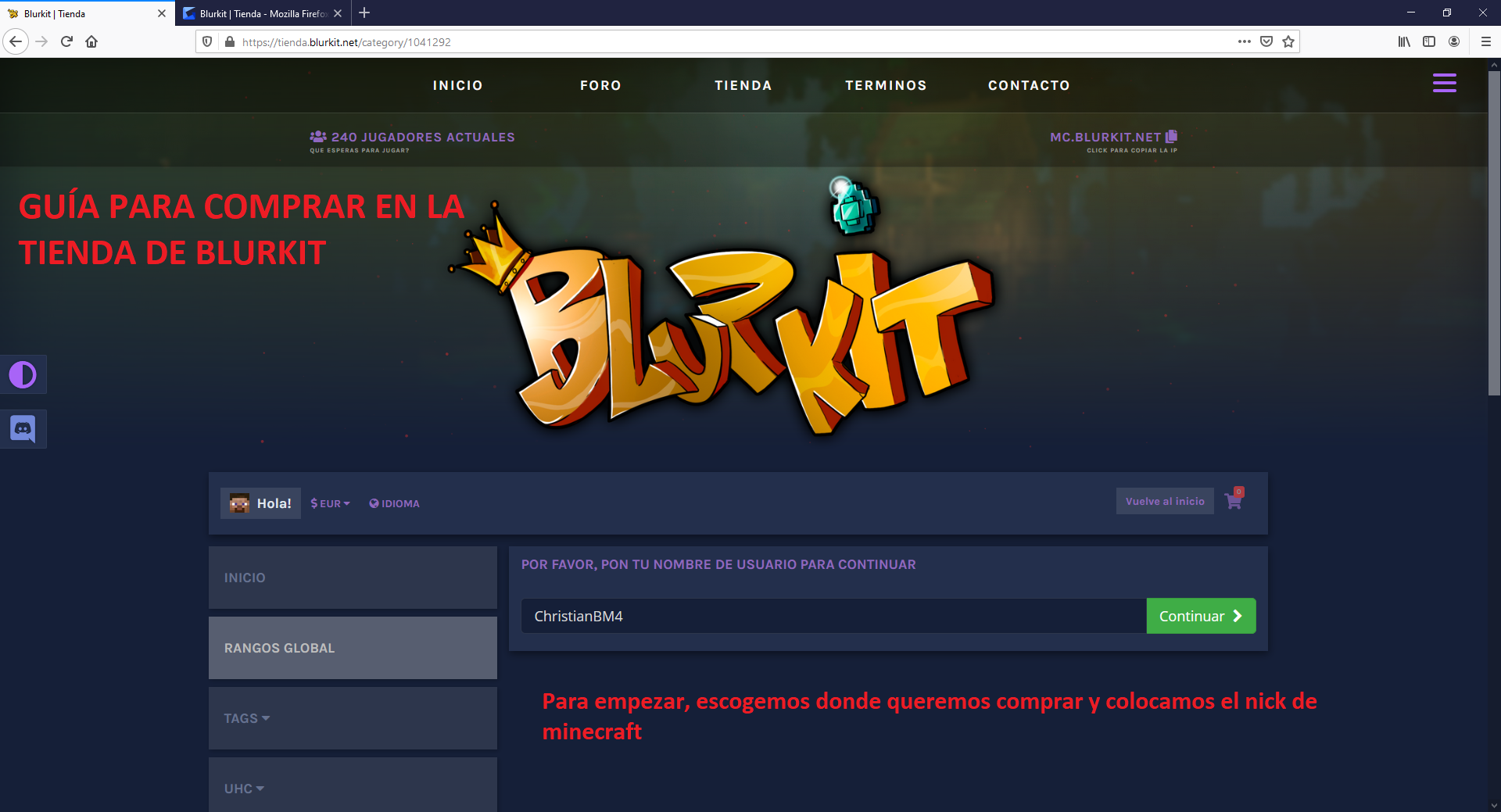Close the Blurkit Tienda Mozilla Firefox tab
The height and width of the screenshot is (812, 1501).
(x=338, y=13)
